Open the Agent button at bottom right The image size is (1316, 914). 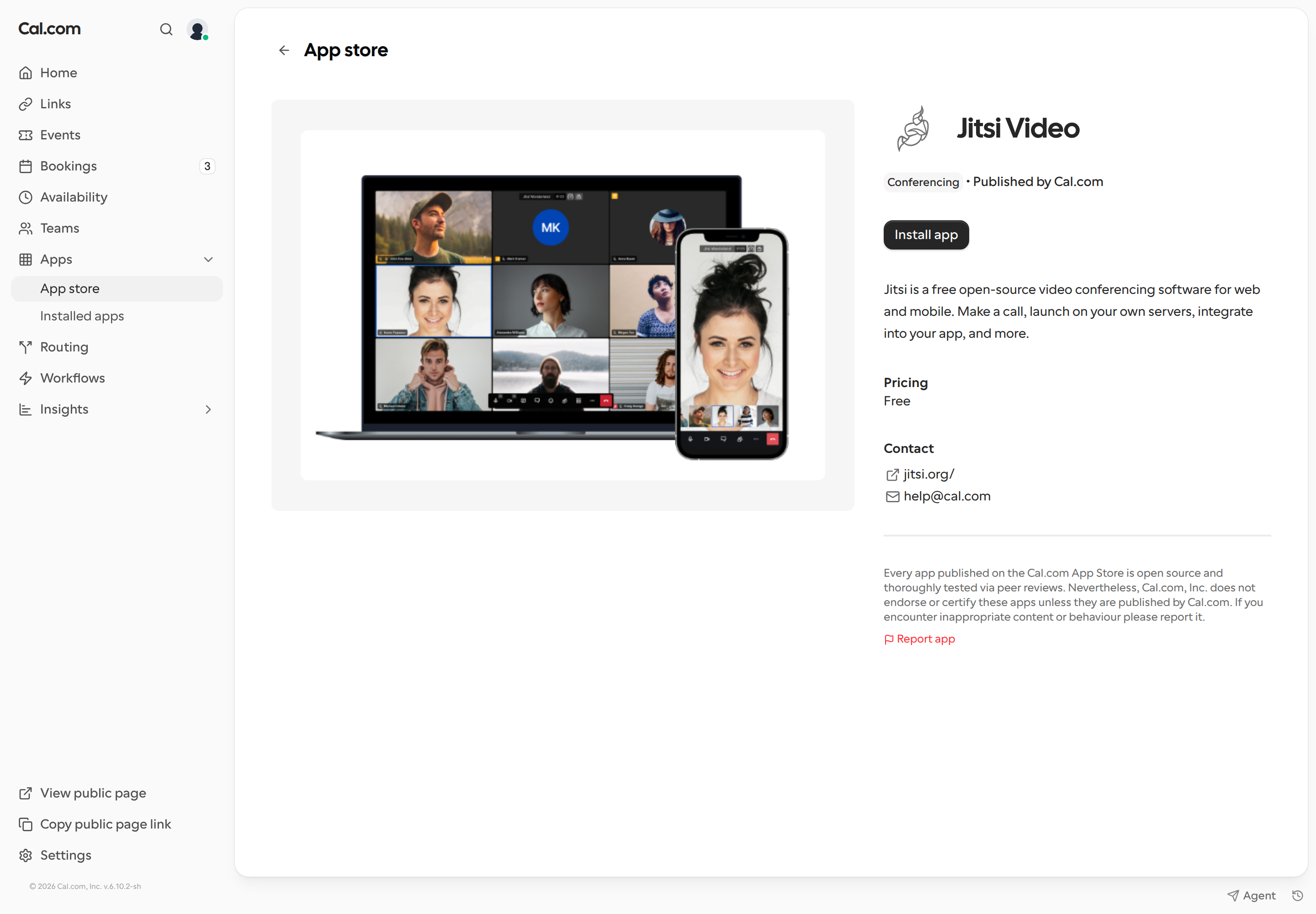point(1252,896)
